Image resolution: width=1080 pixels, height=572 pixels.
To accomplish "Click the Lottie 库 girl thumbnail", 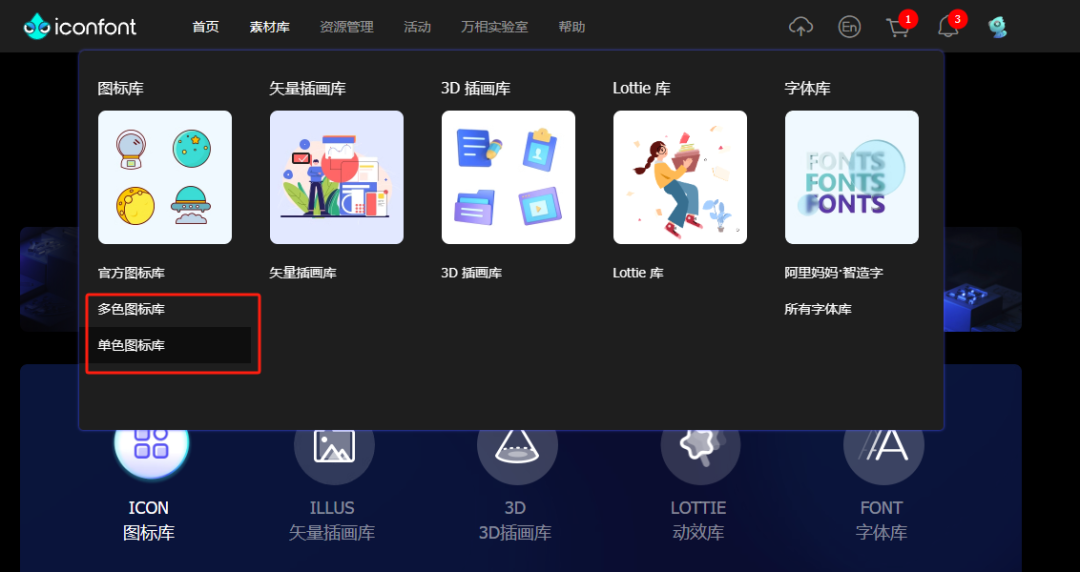I will 680,177.
